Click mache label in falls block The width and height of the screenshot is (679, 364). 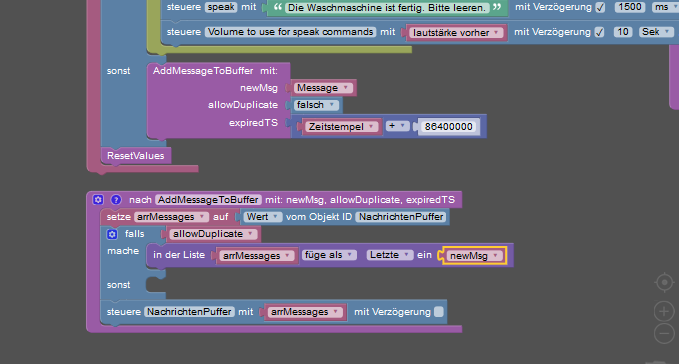[123, 251]
